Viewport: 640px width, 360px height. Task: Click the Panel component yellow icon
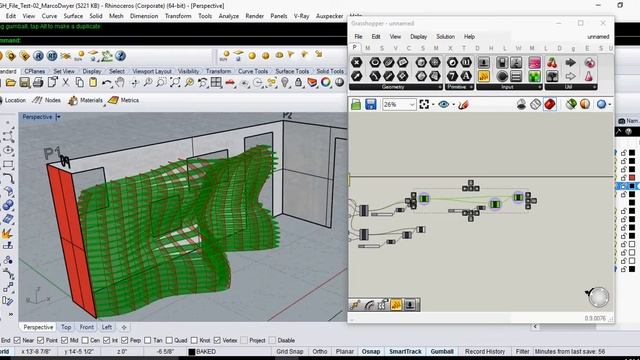pos(484,76)
